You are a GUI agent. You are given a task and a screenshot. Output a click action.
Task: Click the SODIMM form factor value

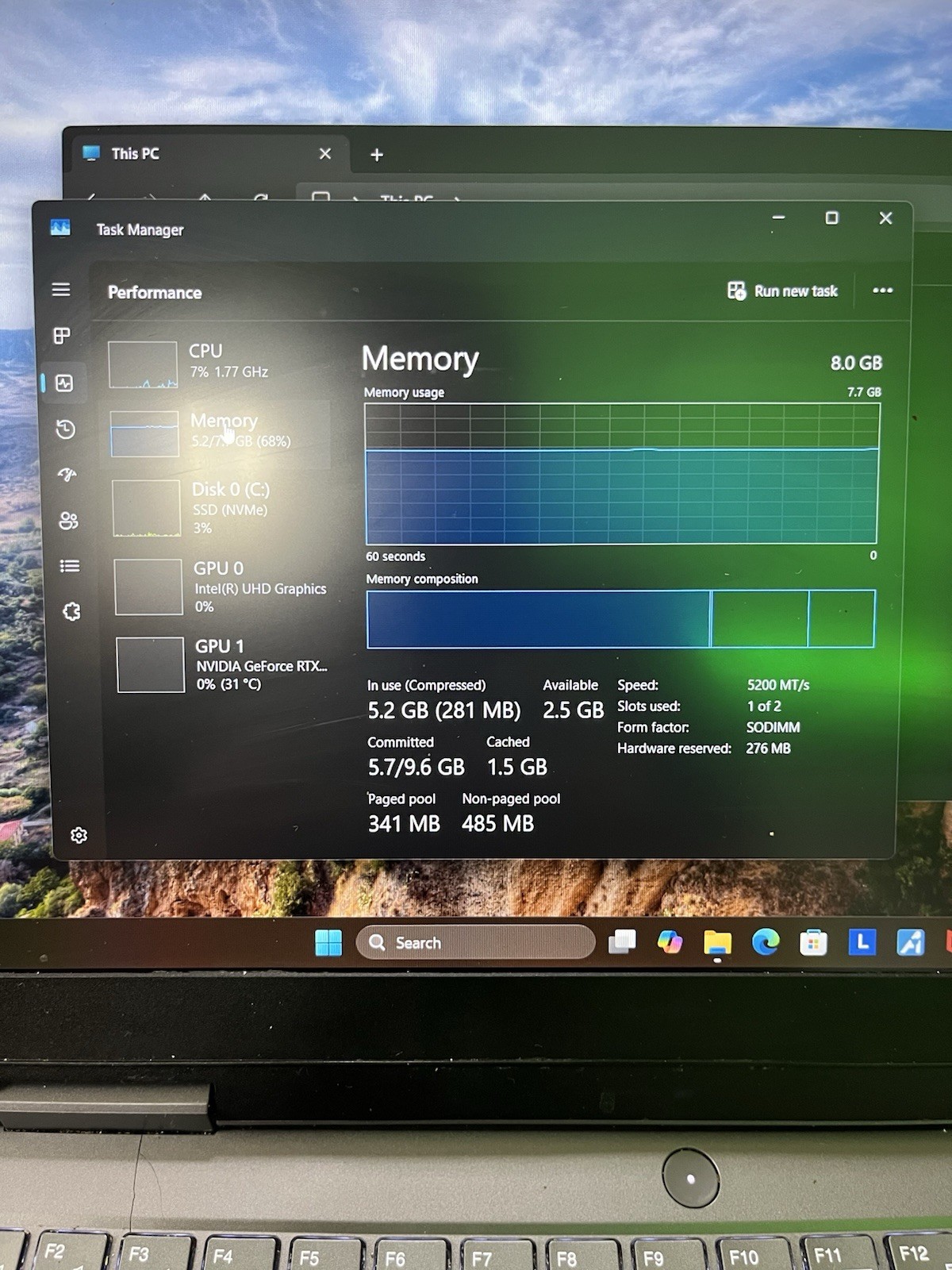[x=773, y=727]
